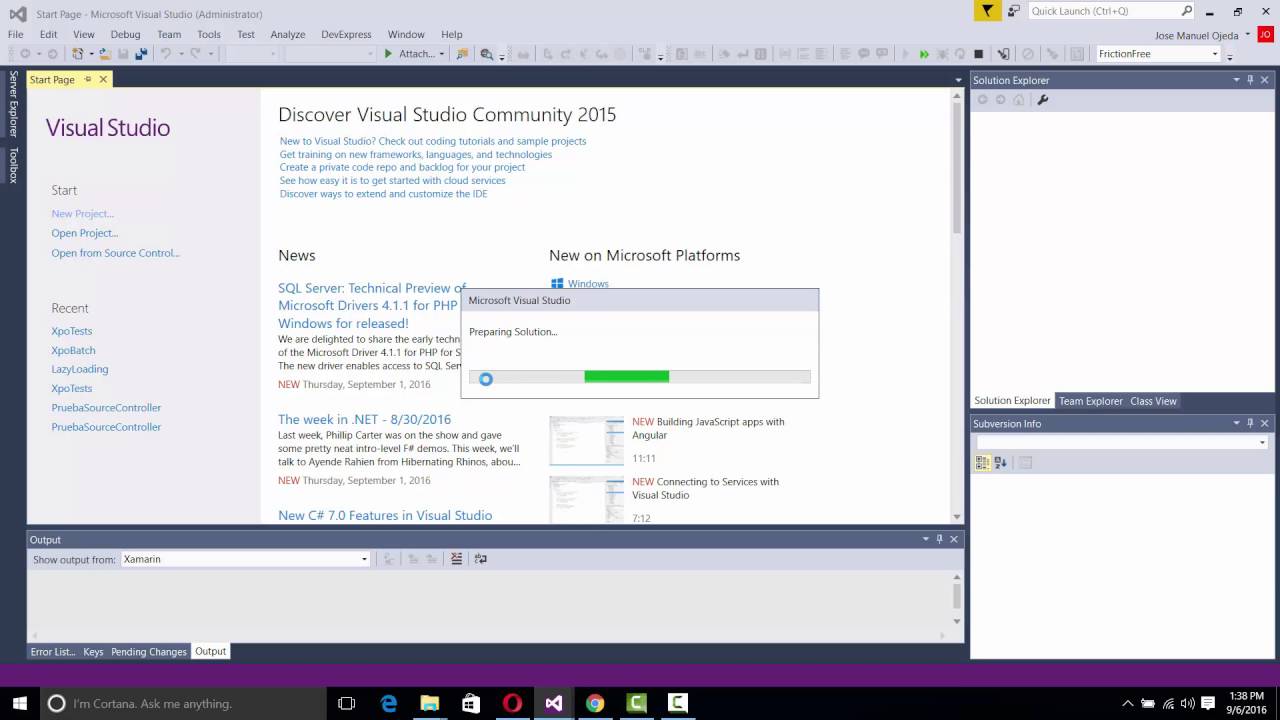The height and width of the screenshot is (720, 1280).
Task: Open the Building JavaScript apps with Angular thumbnail
Action: (x=586, y=441)
